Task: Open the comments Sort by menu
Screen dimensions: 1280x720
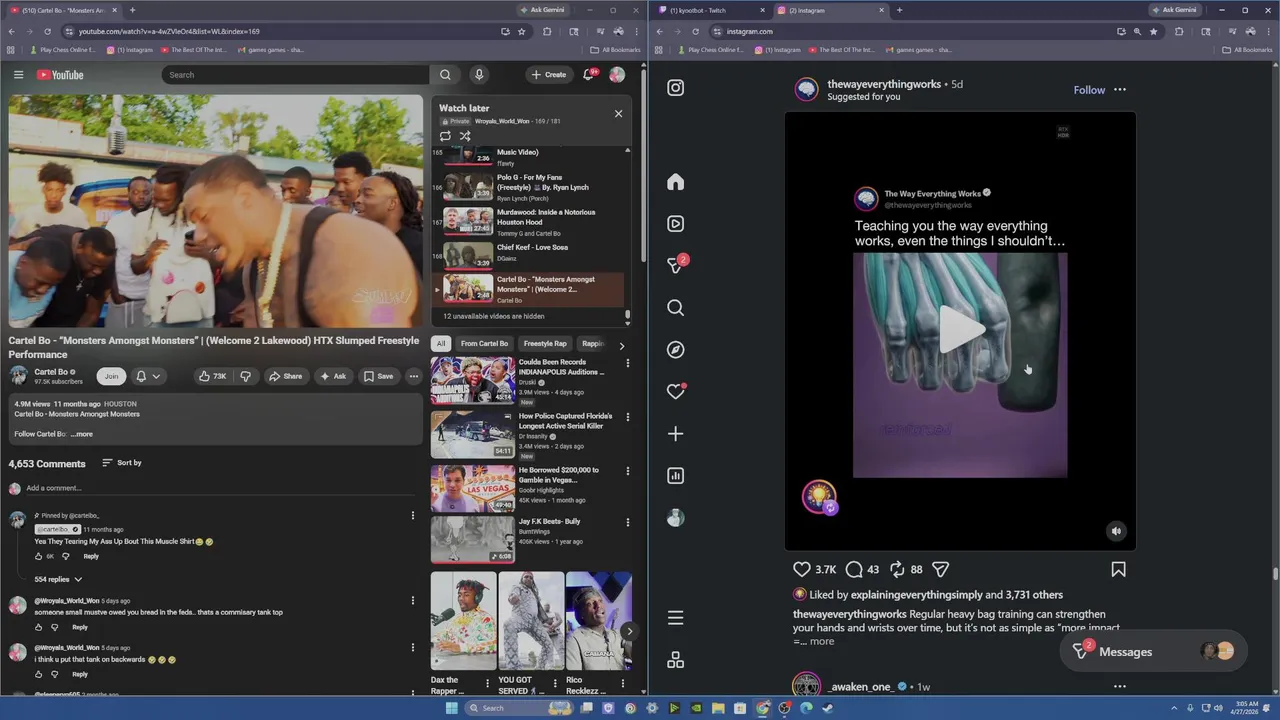Action: point(121,463)
